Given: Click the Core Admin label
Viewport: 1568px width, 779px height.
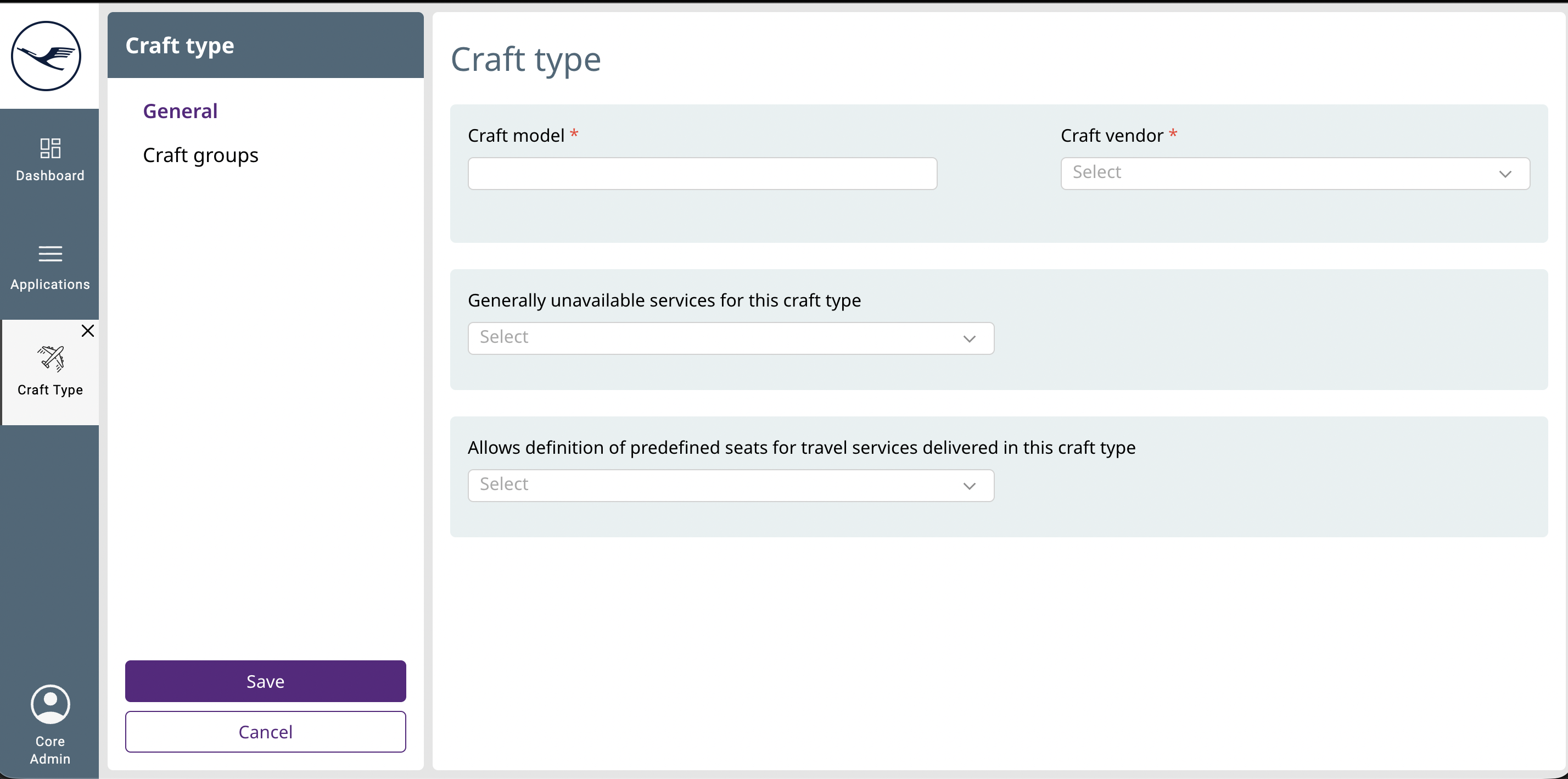Looking at the screenshot, I should tap(50, 750).
